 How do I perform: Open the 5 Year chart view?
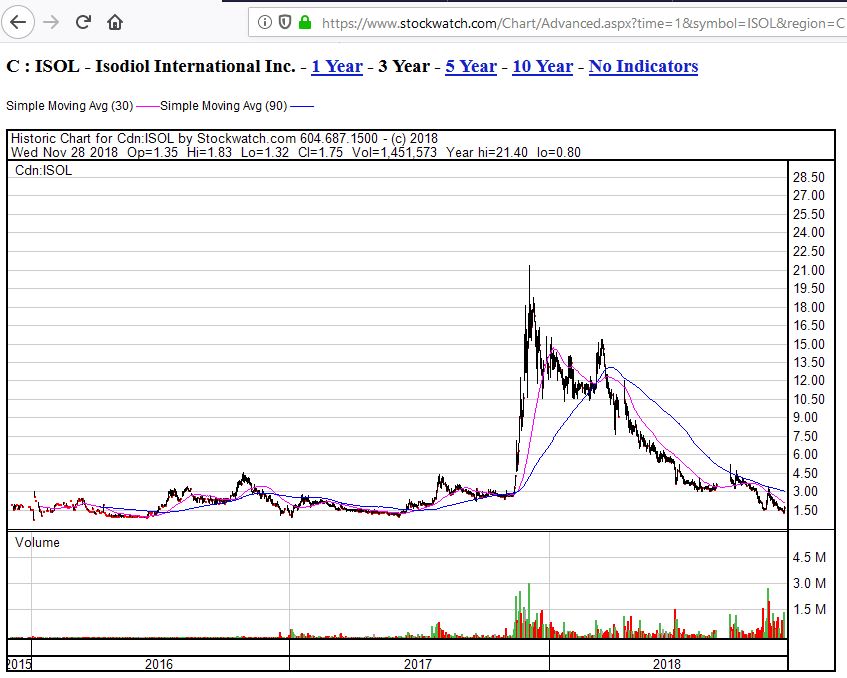click(470, 66)
